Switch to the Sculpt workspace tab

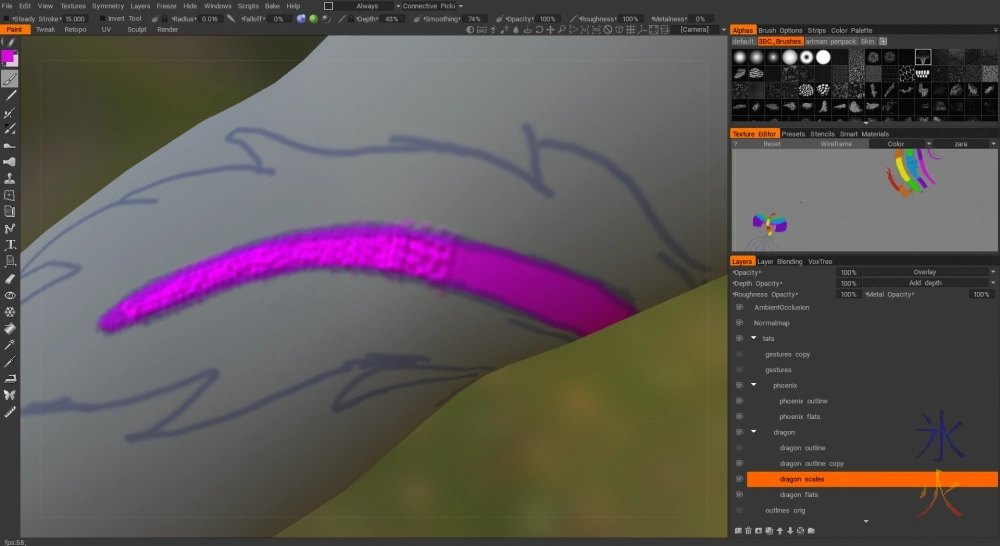[x=135, y=30]
